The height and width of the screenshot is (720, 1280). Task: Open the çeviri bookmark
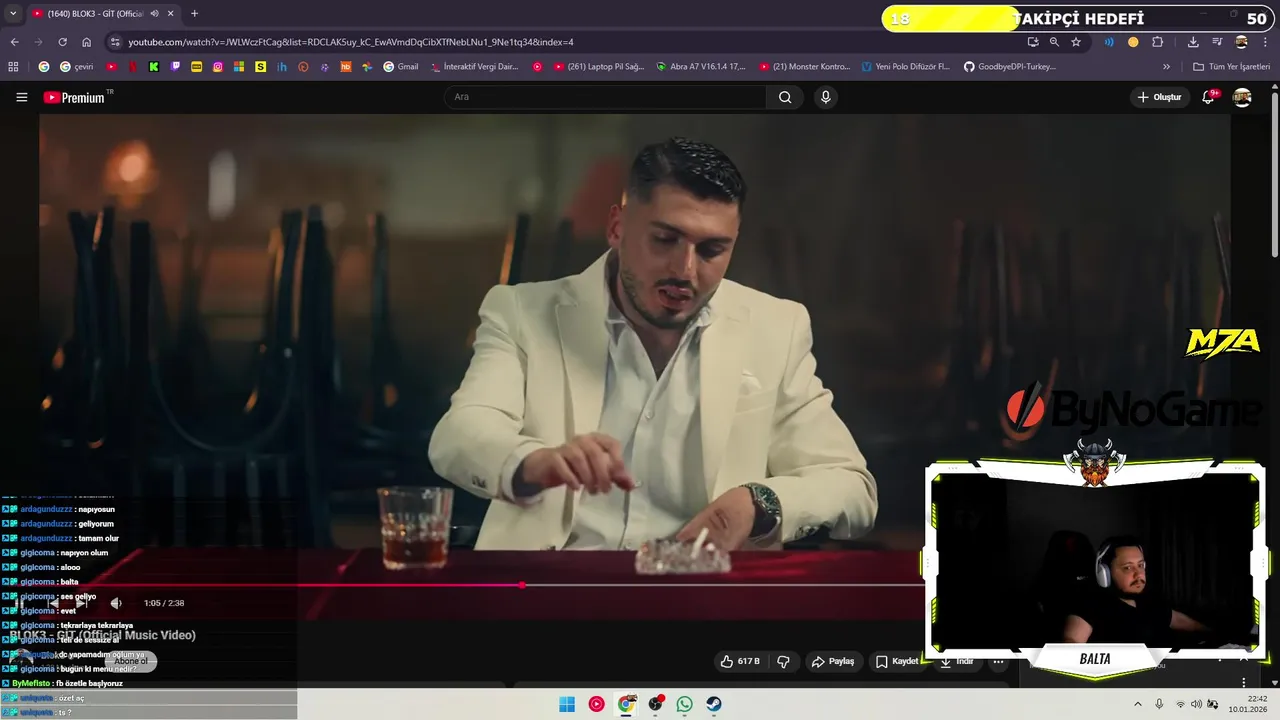[x=77, y=67]
